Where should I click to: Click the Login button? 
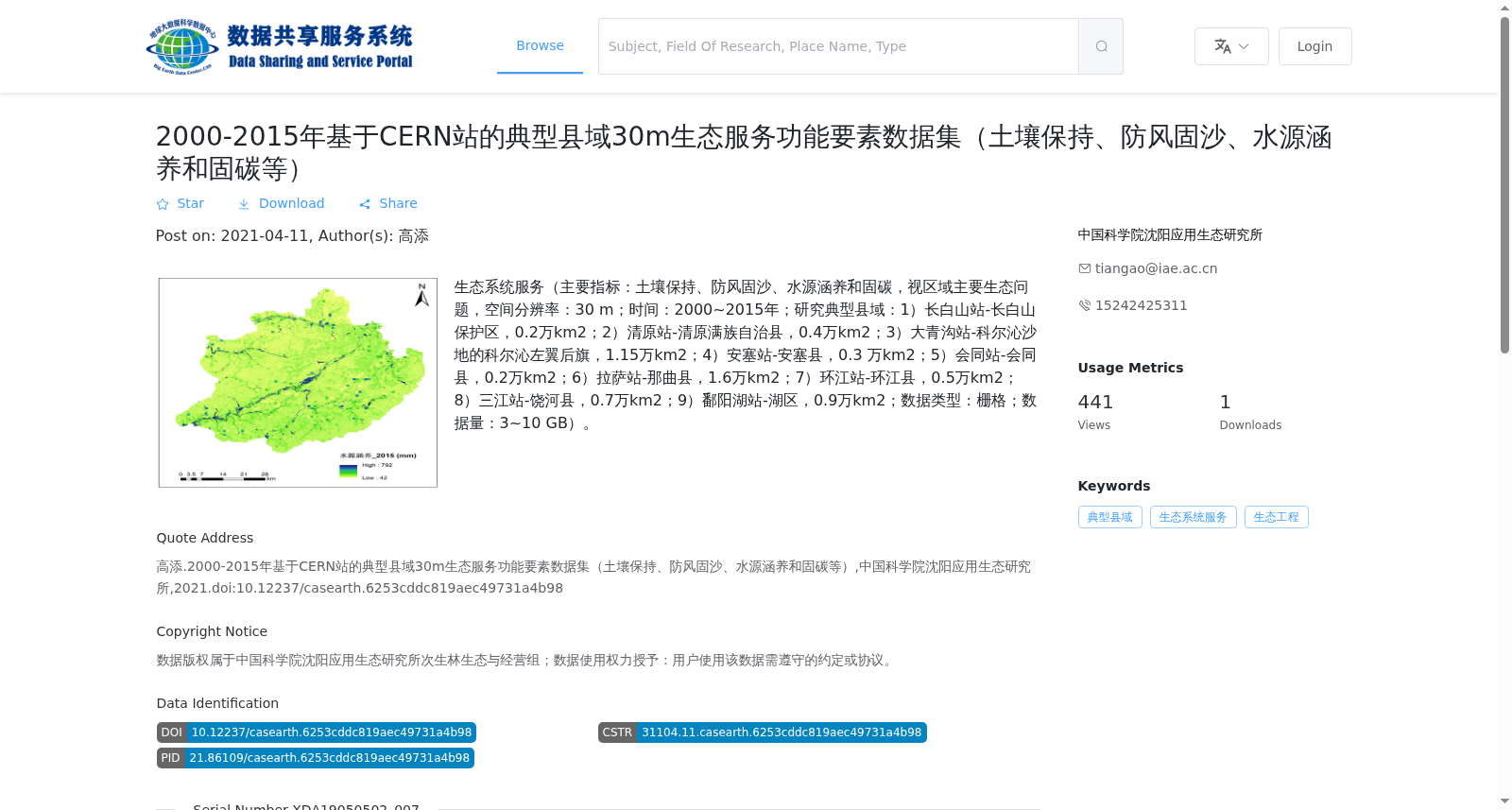[x=1314, y=46]
